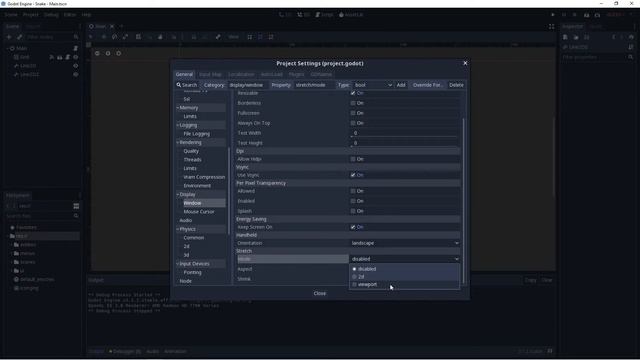Toggle visibility of the Line2D node

[x=76, y=66]
